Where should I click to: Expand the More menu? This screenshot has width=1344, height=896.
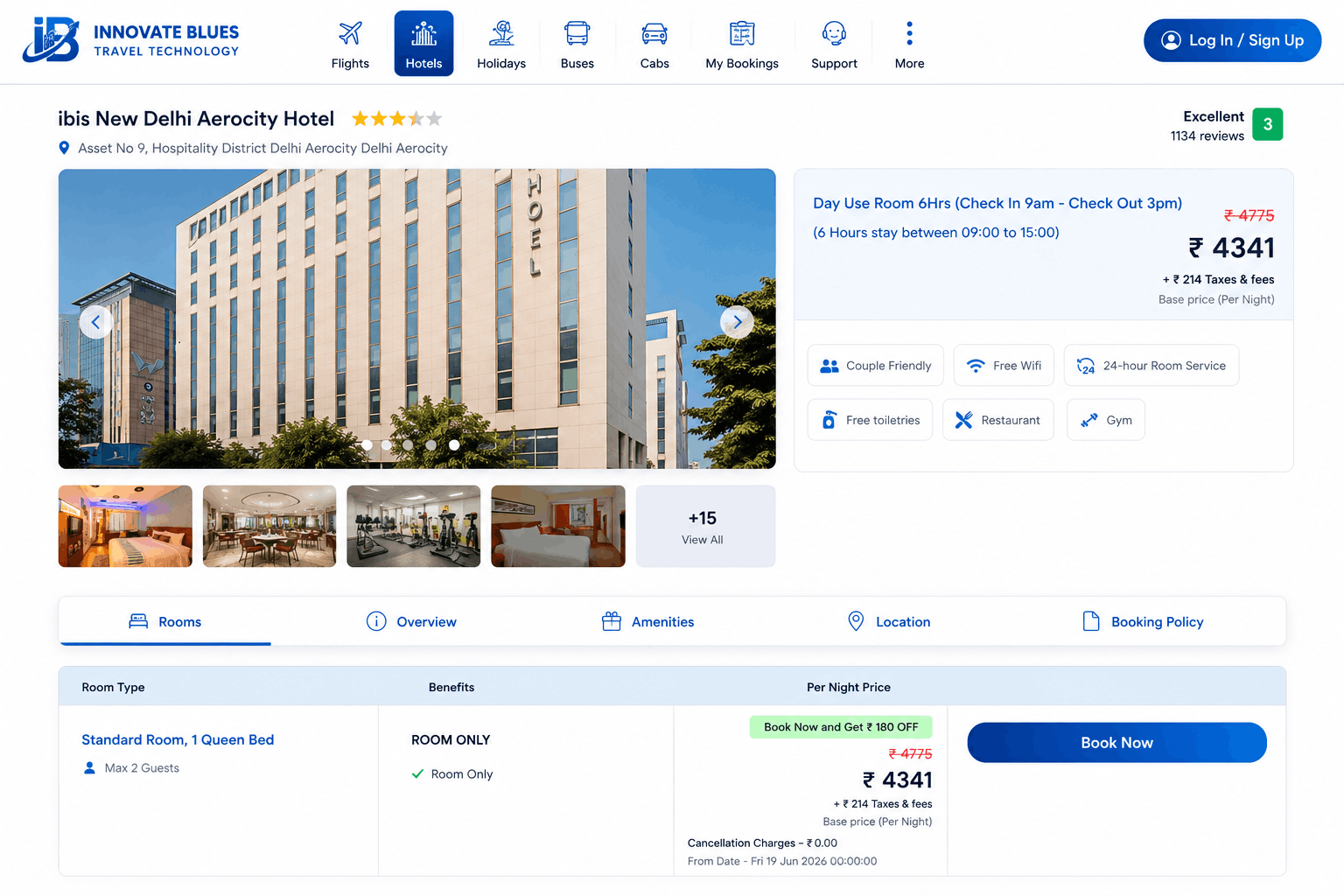(x=909, y=44)
